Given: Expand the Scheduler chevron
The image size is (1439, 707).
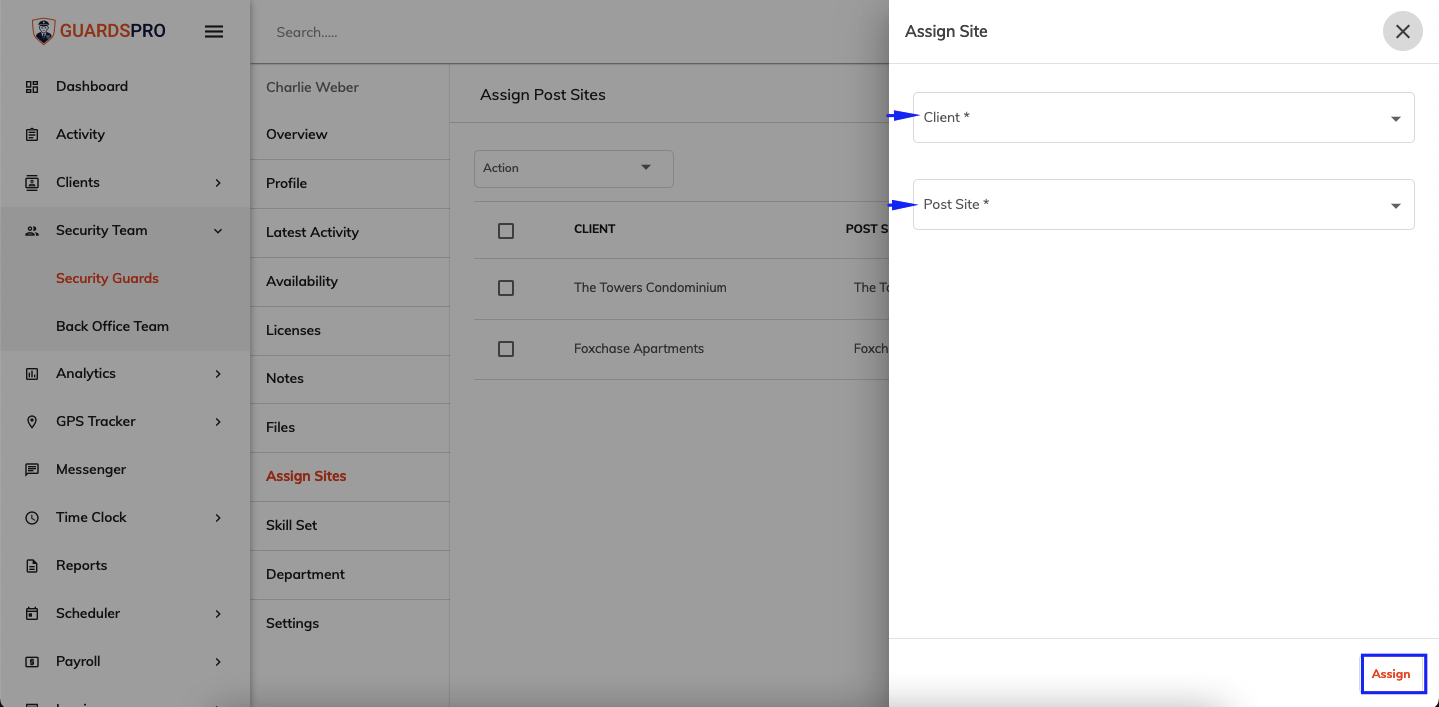Looking at the screenshot, I should point(218,614).
